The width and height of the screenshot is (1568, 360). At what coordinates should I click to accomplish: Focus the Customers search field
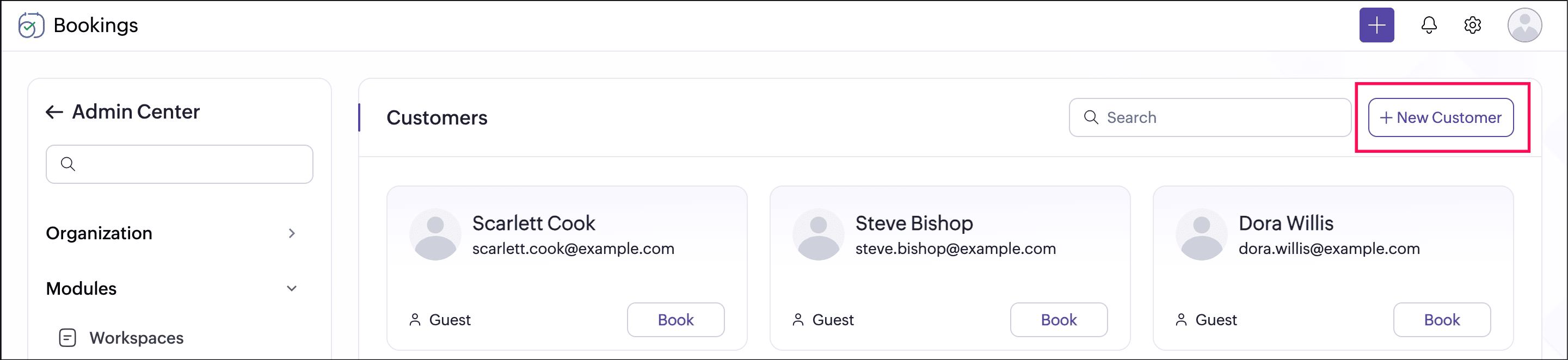point(1209,117)
